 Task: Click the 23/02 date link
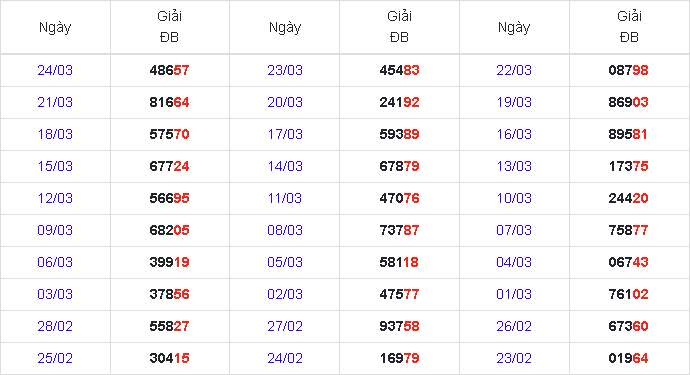(x=514, y=358)
